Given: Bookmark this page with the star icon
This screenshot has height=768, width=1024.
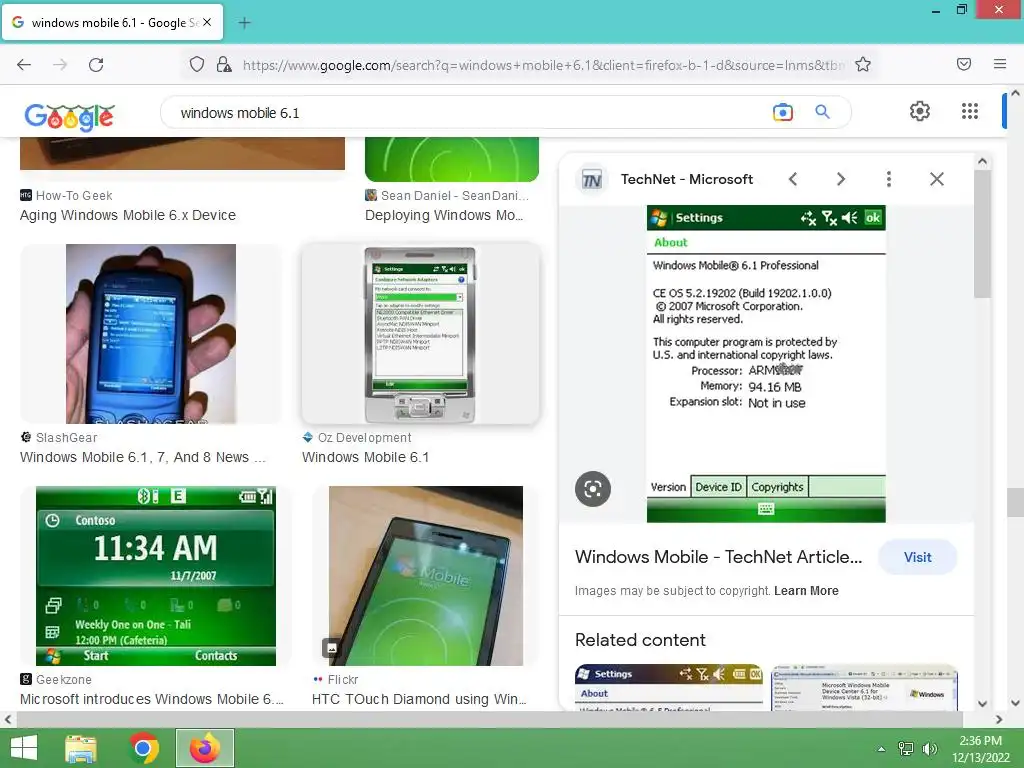Looking at the screenshot, I should pyautogui.click(x=863, y=64).
